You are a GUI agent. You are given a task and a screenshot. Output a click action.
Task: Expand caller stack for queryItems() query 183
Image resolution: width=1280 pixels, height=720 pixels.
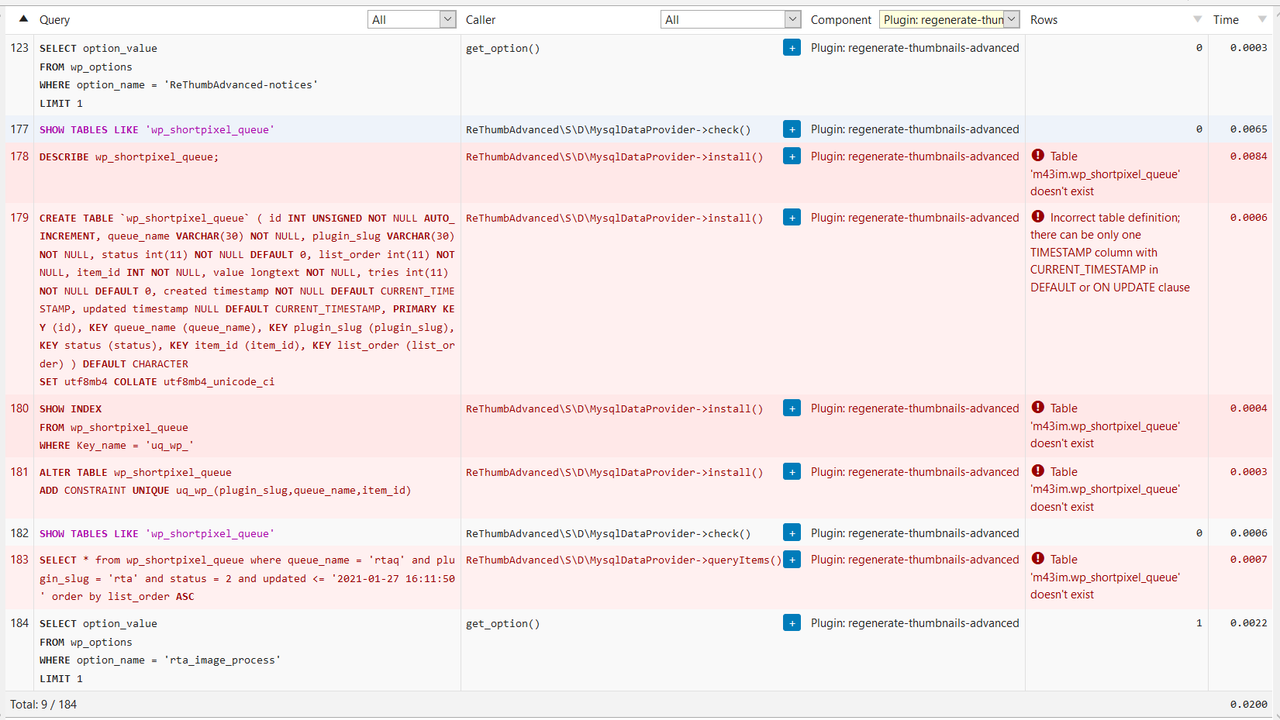[x=791, y=560]
